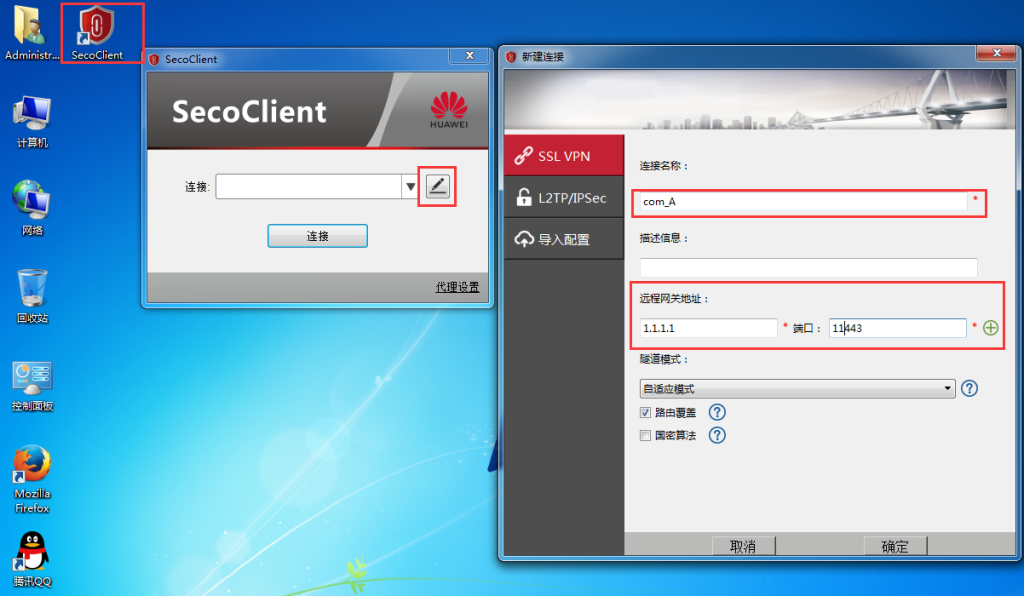The width and height of the screenshot is (1024, 596).
Task: Click the 确定 button
Action: (895, 546)
